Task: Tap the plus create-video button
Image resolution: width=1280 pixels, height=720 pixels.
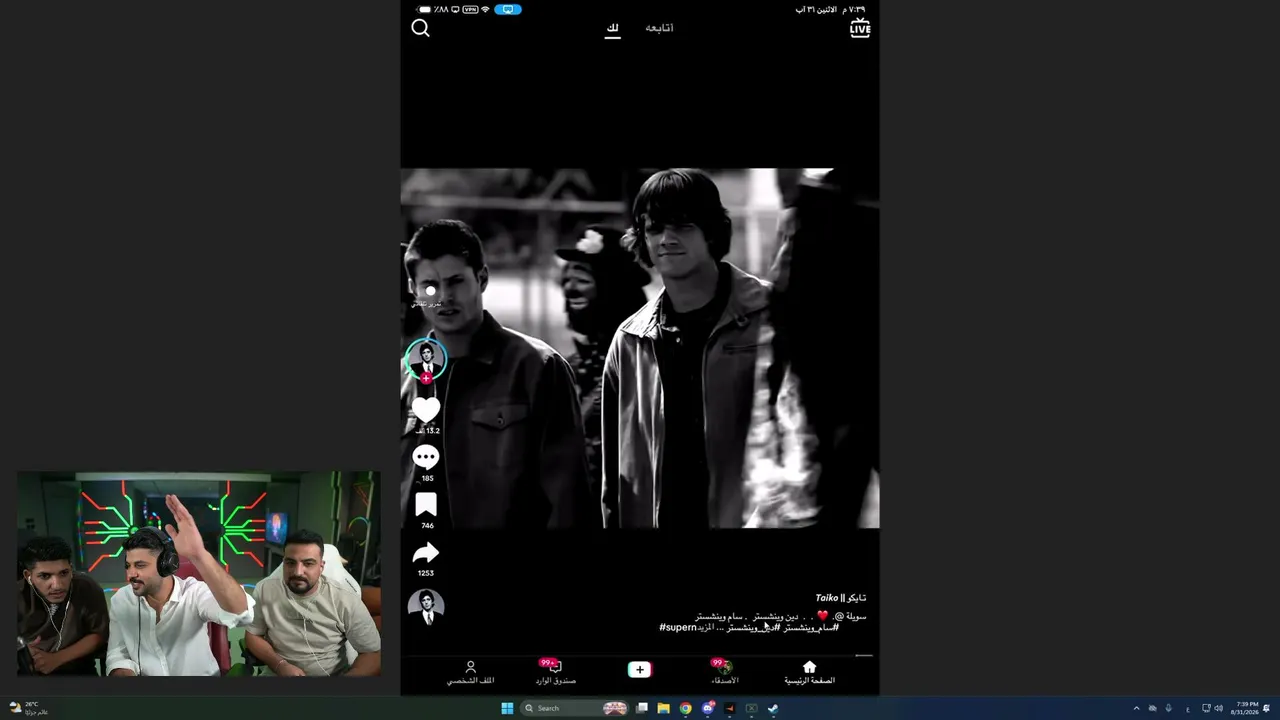Action: (640, 670)
